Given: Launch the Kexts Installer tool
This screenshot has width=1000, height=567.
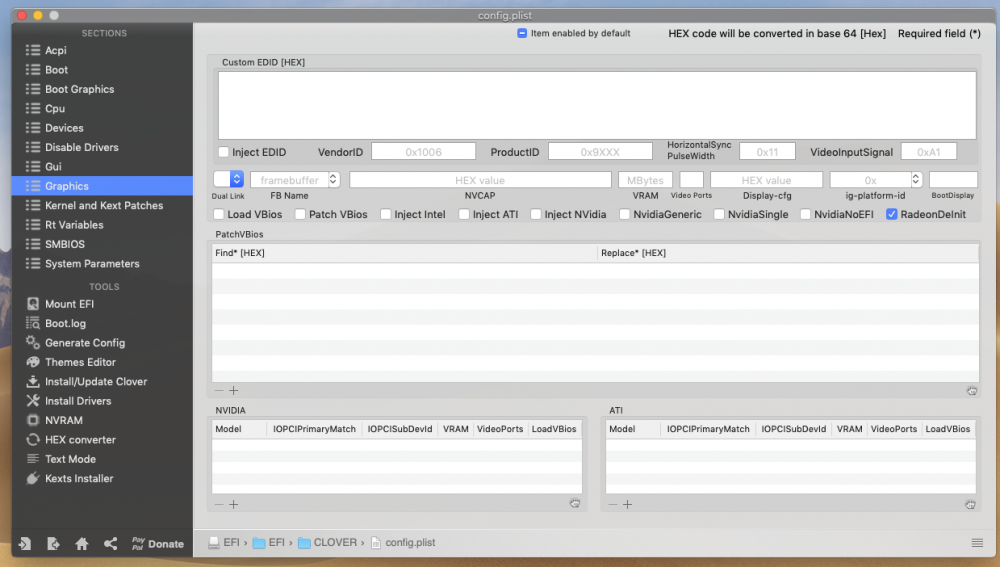Looking at the screenshot, I should pos(69,478).
